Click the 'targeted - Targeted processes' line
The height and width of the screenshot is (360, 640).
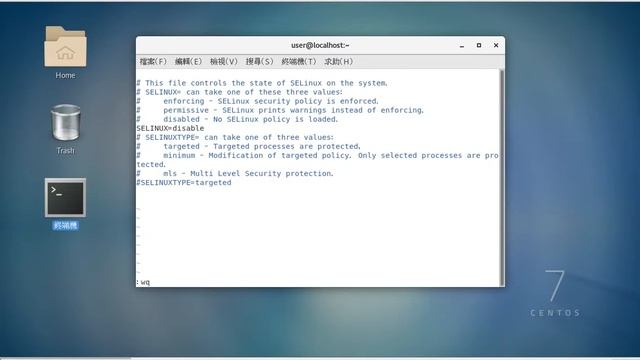249,146
